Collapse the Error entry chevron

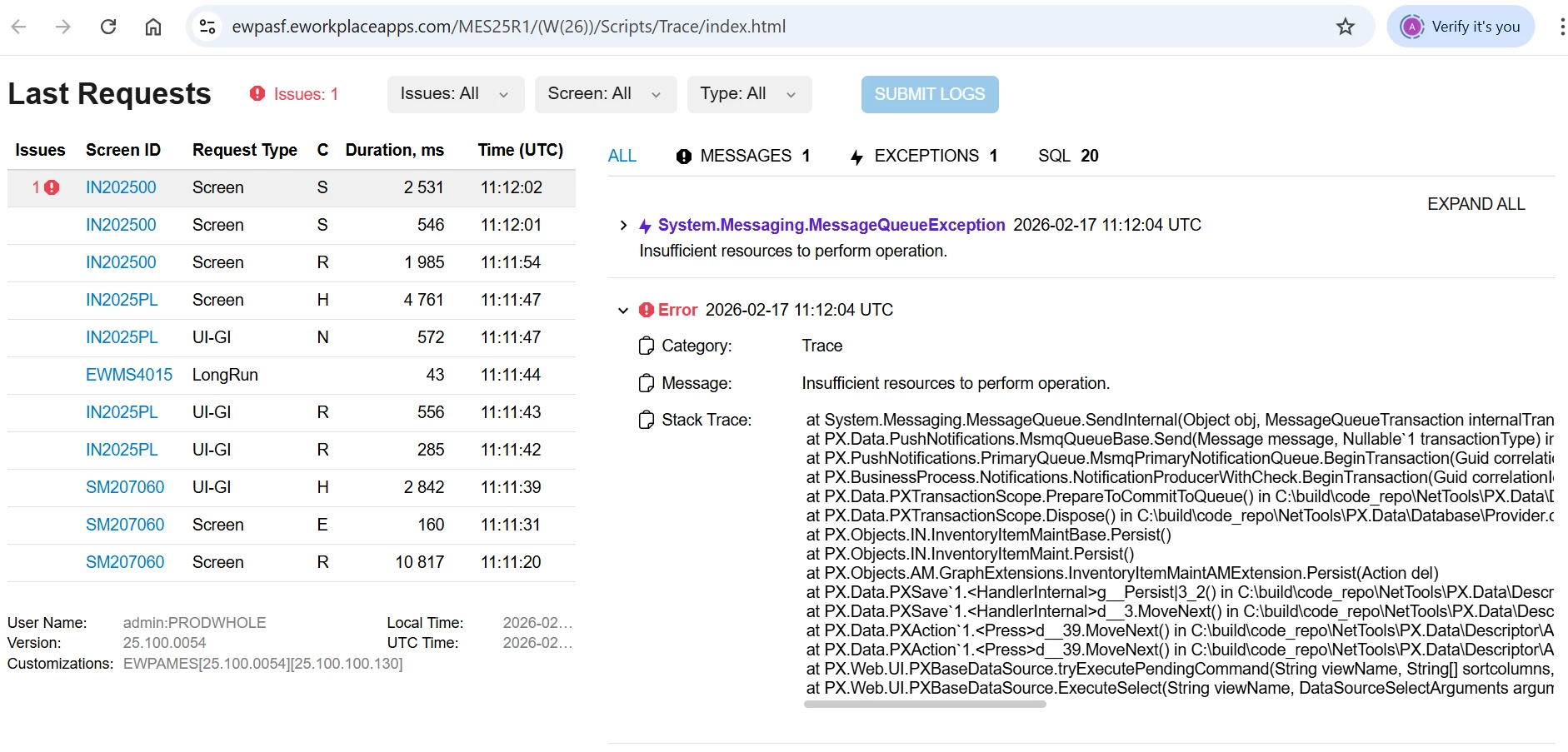coord(623,311)
